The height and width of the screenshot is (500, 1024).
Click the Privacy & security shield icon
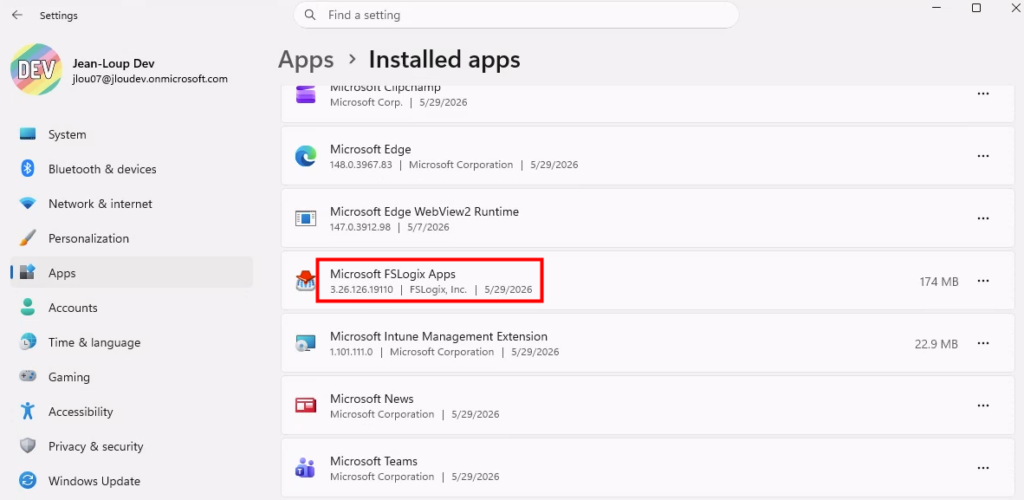tap(27, 446)
